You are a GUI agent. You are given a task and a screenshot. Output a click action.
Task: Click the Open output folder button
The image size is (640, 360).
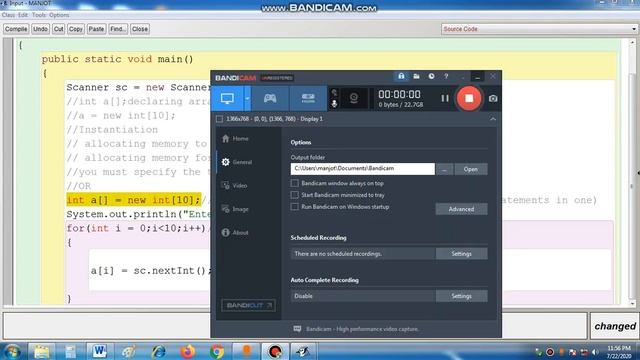471,169
